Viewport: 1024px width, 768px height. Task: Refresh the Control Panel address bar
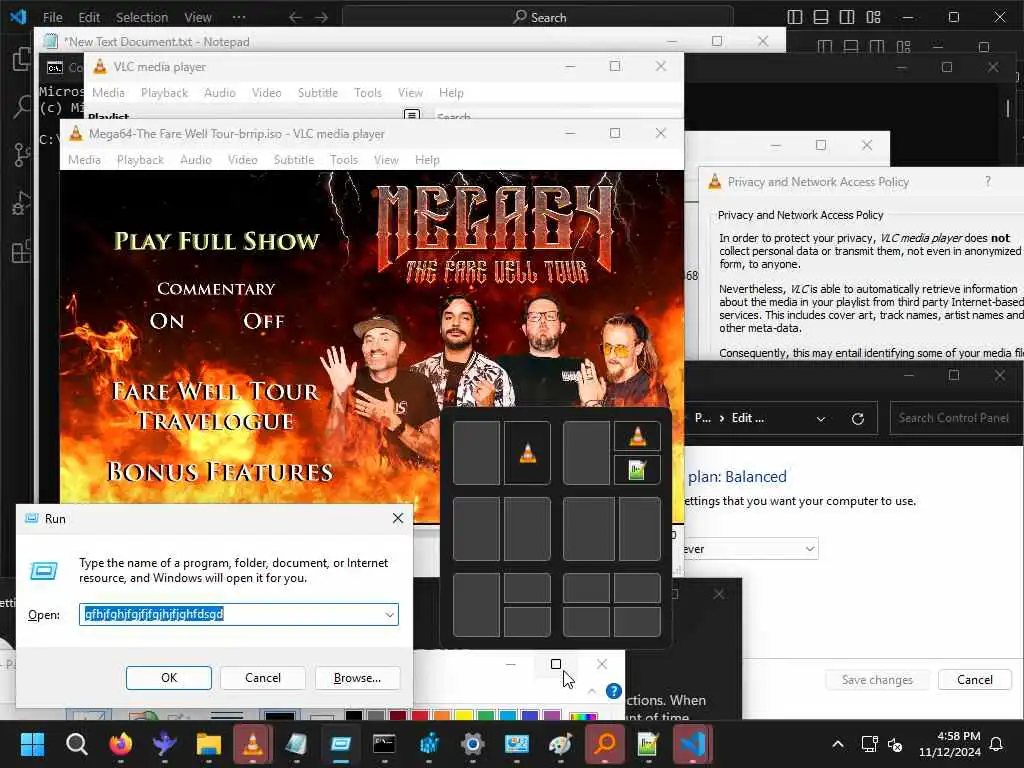coord(857,419)
